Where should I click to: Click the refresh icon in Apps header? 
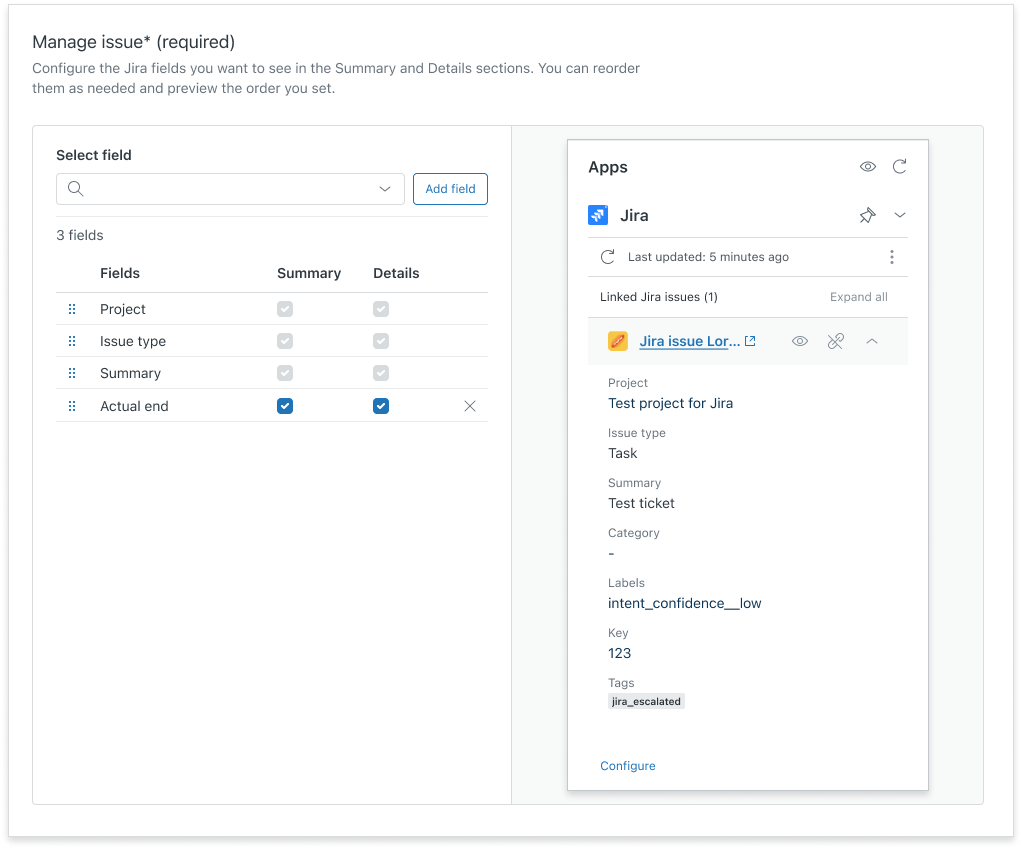pyautogui.click(x=899, y=167)
